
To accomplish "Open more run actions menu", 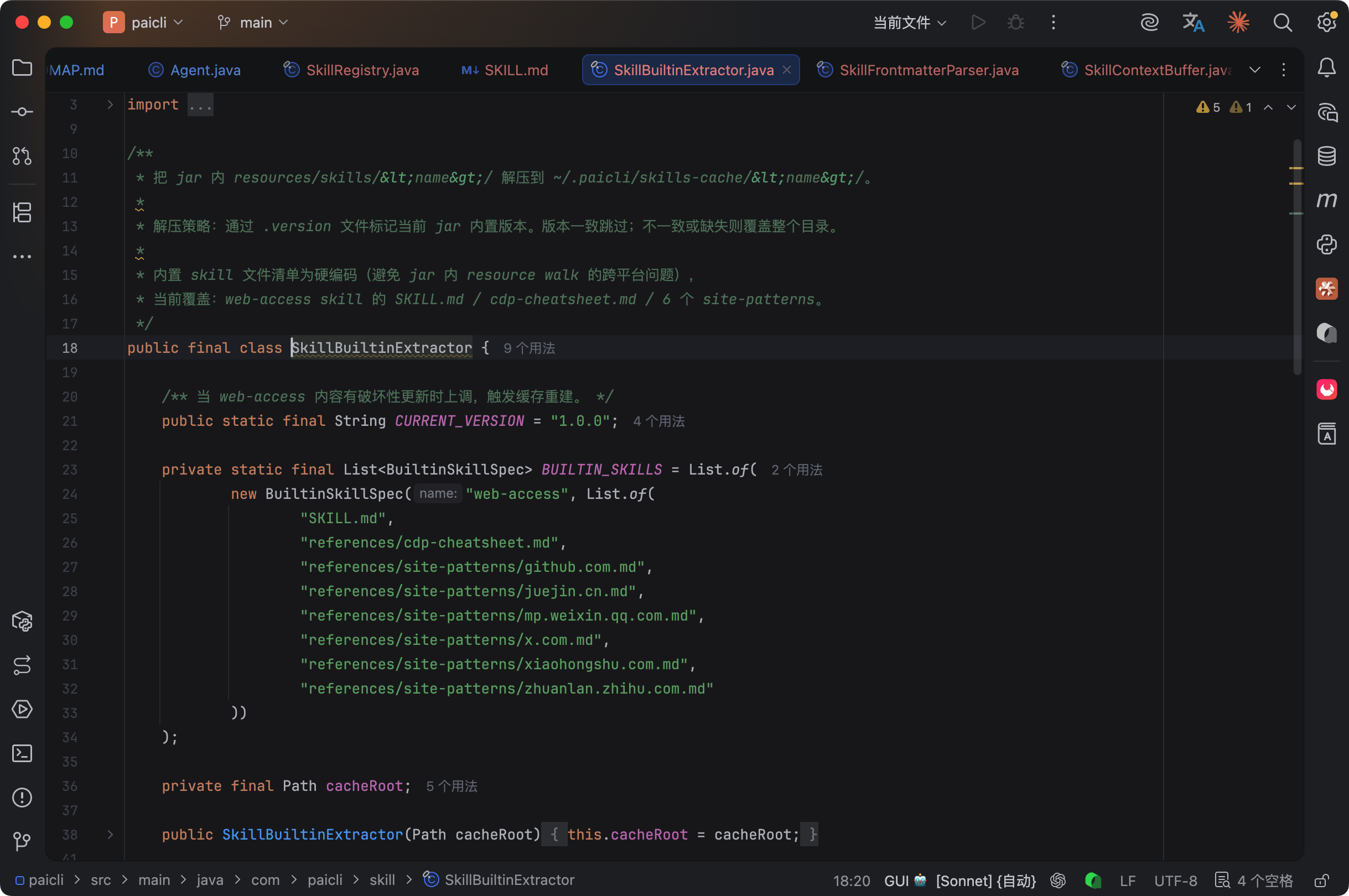I will click(1054, 22).
